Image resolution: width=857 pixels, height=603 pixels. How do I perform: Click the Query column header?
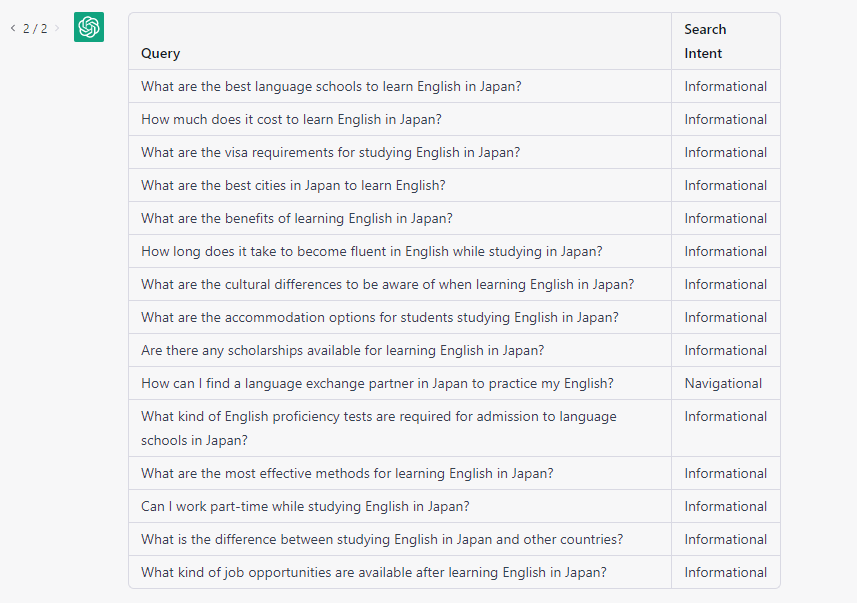point(161,54)
